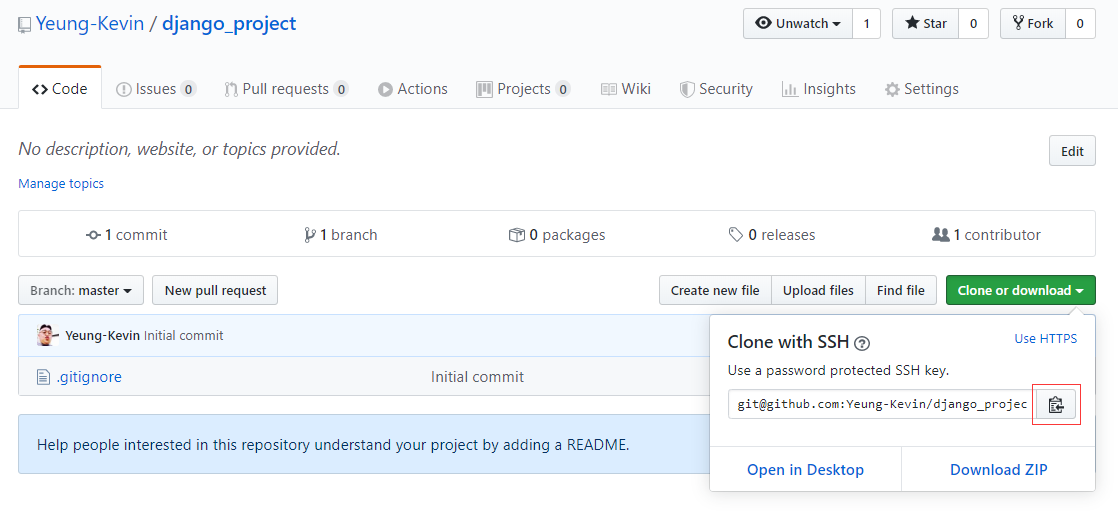Click the help icon beside Clone with SSH

(862, 343)
